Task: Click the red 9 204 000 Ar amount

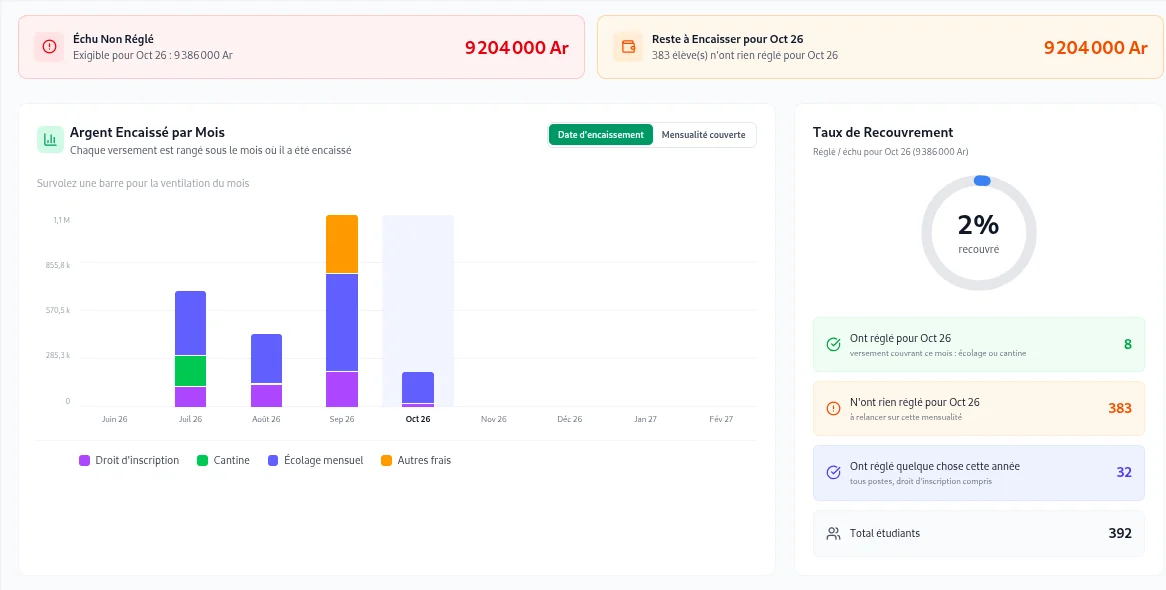Action: [x=517, y=48]
